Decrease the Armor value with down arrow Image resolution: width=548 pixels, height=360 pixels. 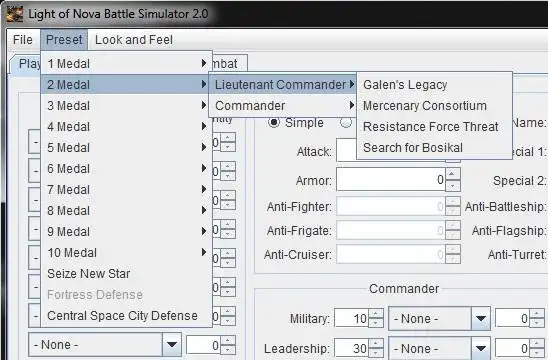(453, 186)
